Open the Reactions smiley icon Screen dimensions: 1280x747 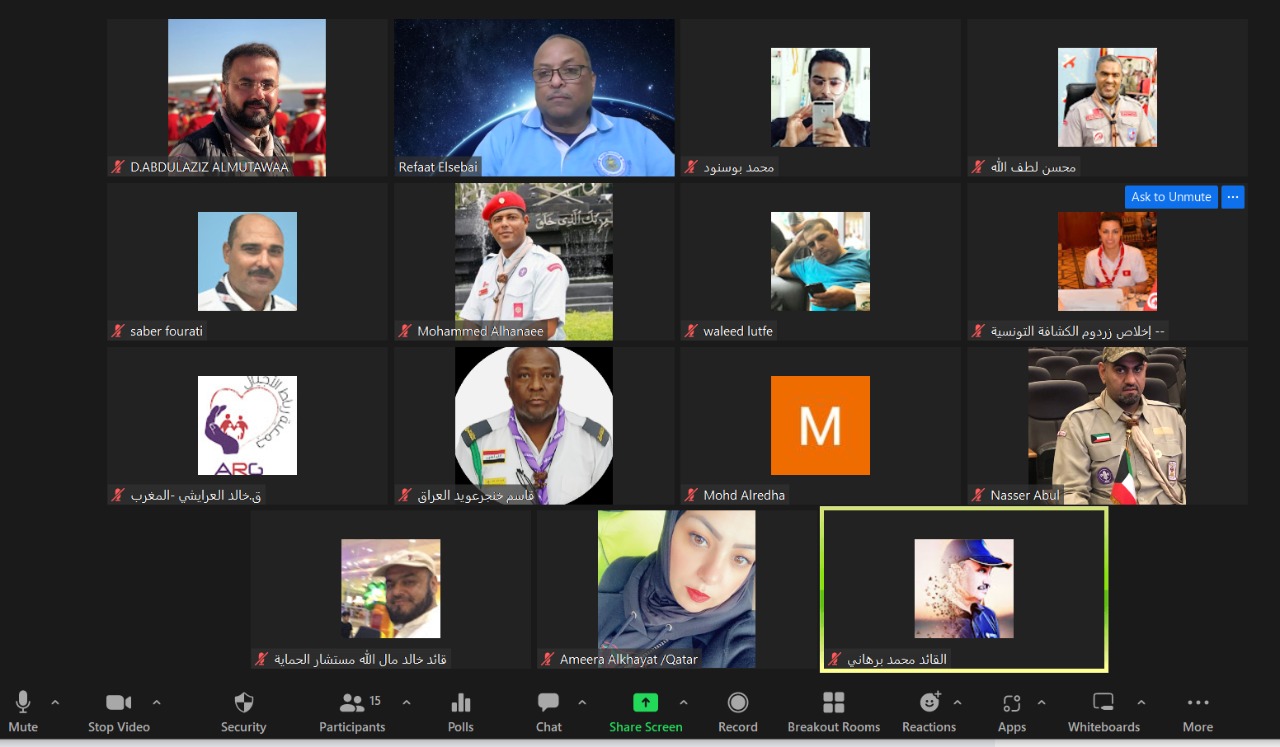(929, 703)
